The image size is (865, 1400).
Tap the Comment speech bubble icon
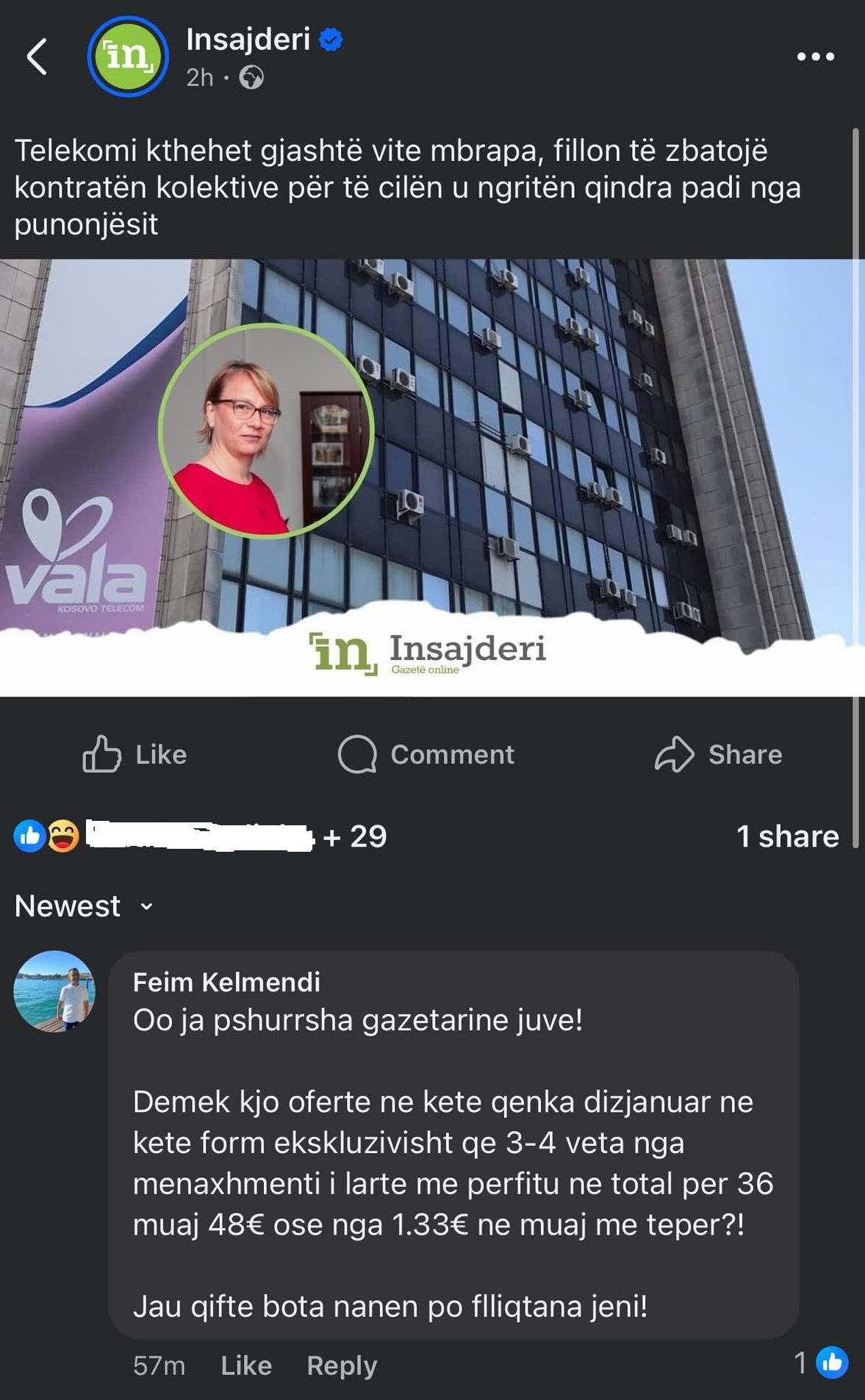coord(357,754)
